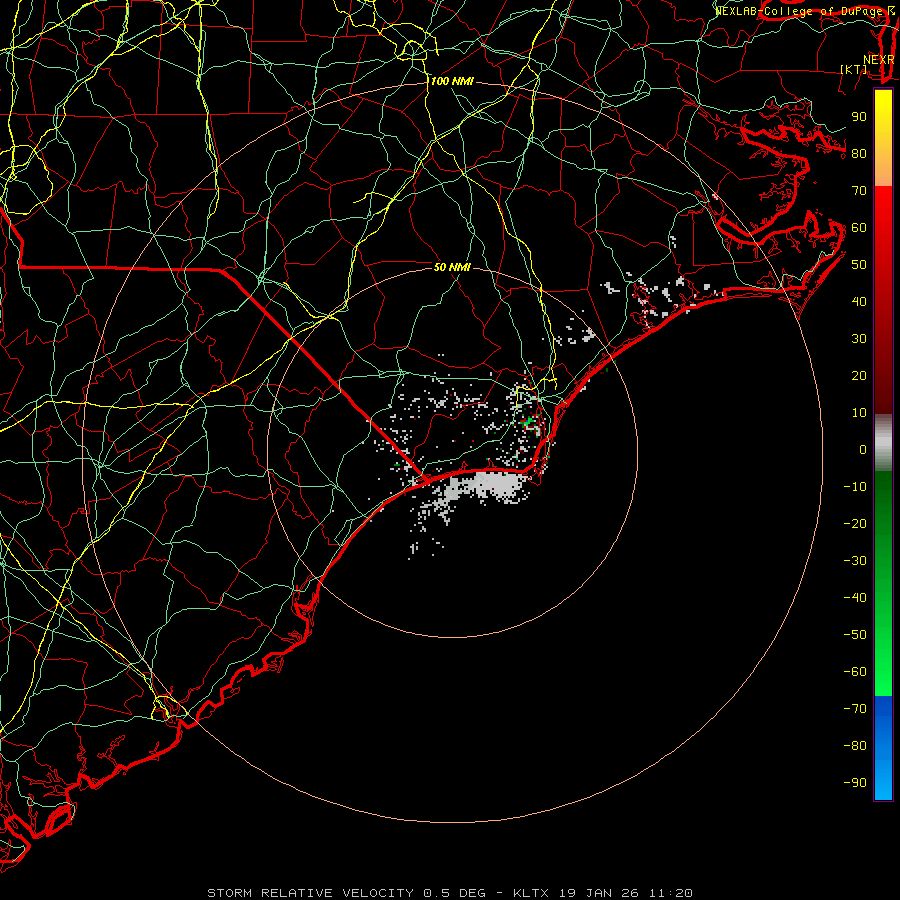Click the 40 value on velocity scale

coord(859,302)
